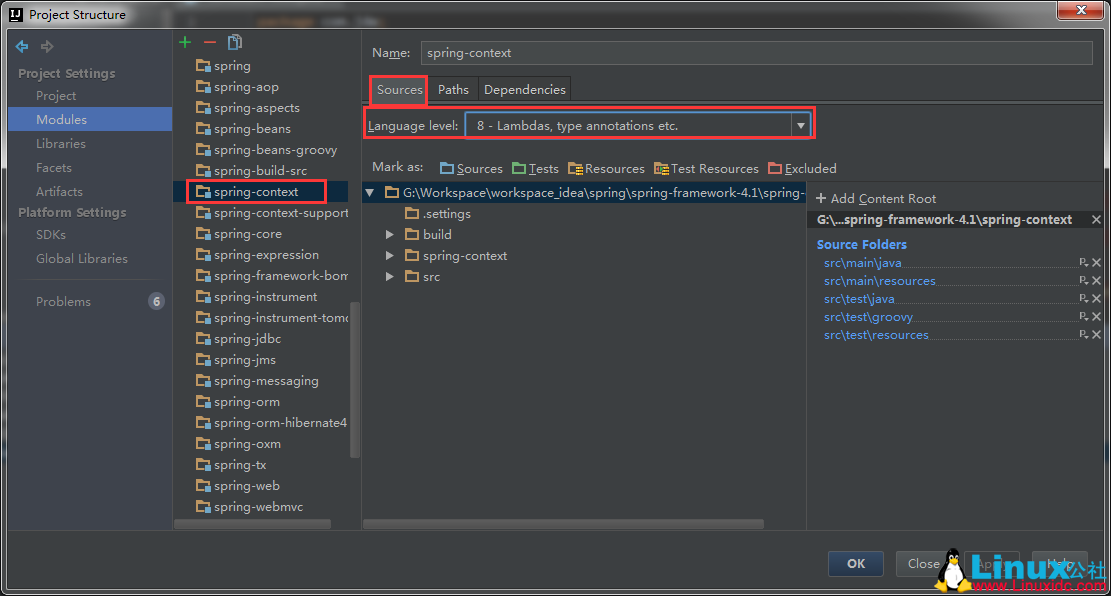This screenshot has height=596, width=1111.
Task: Switch to the Sources tab
Action: point(400,90)
